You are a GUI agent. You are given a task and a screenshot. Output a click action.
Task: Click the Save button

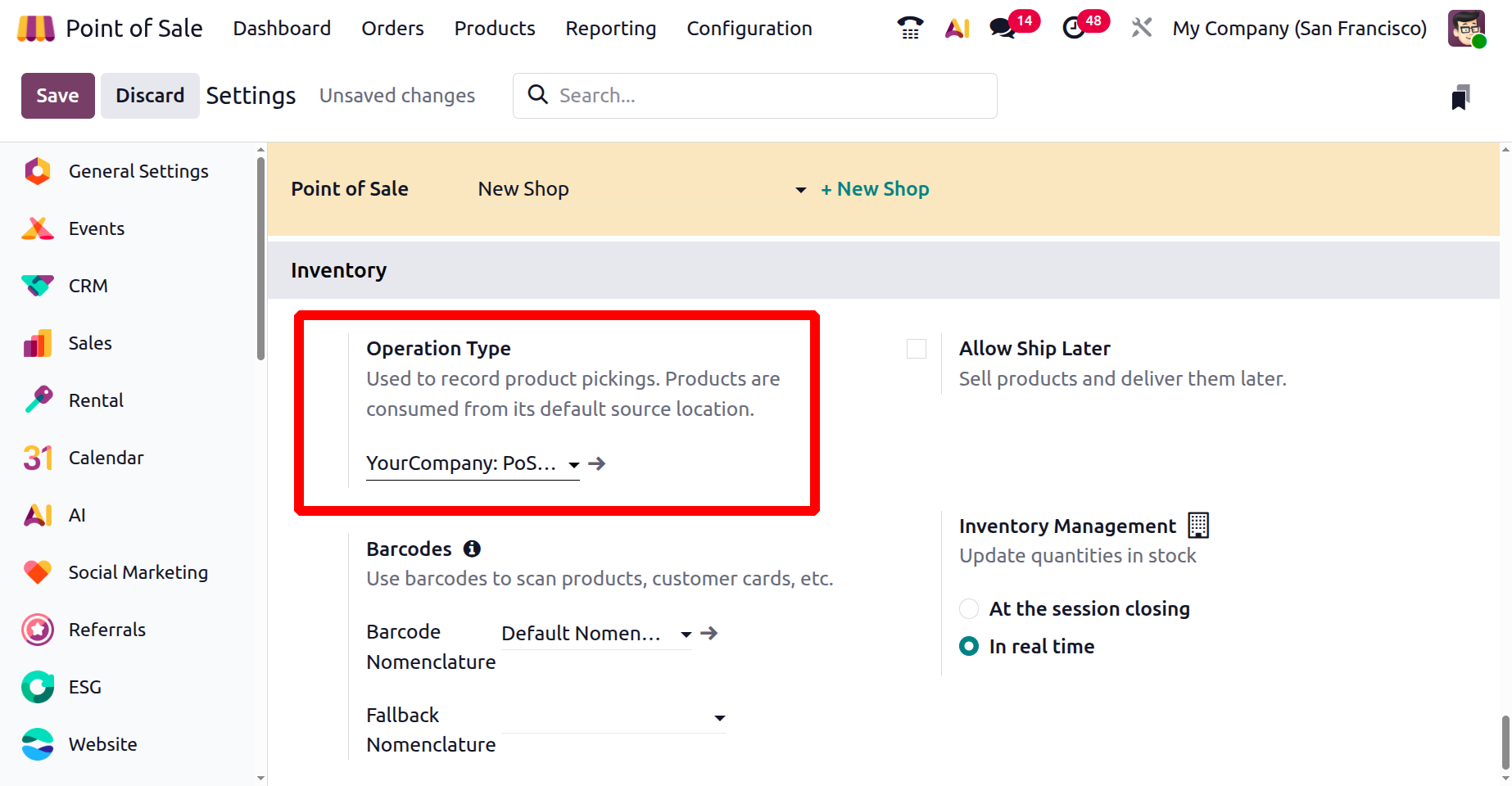tap(57, 96)
